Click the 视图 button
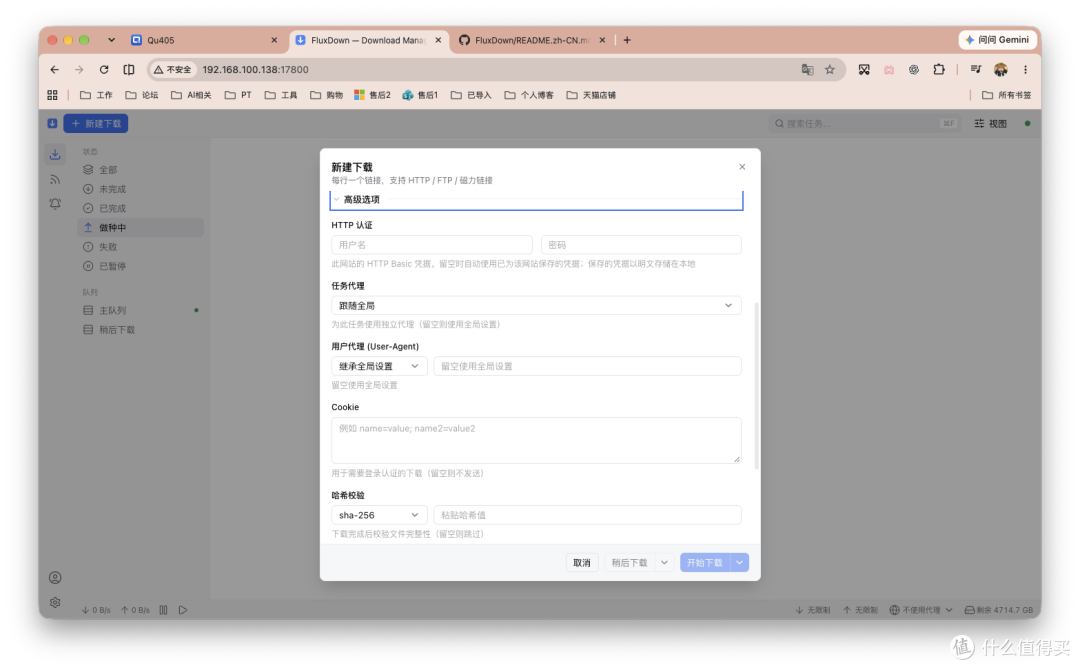This screenshot has width=1080, height=670. [990, 123]
